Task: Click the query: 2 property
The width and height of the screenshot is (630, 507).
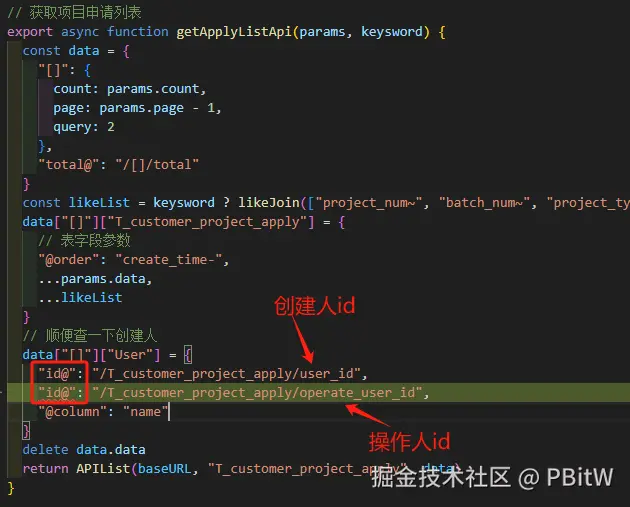Action: coord(84,127)
